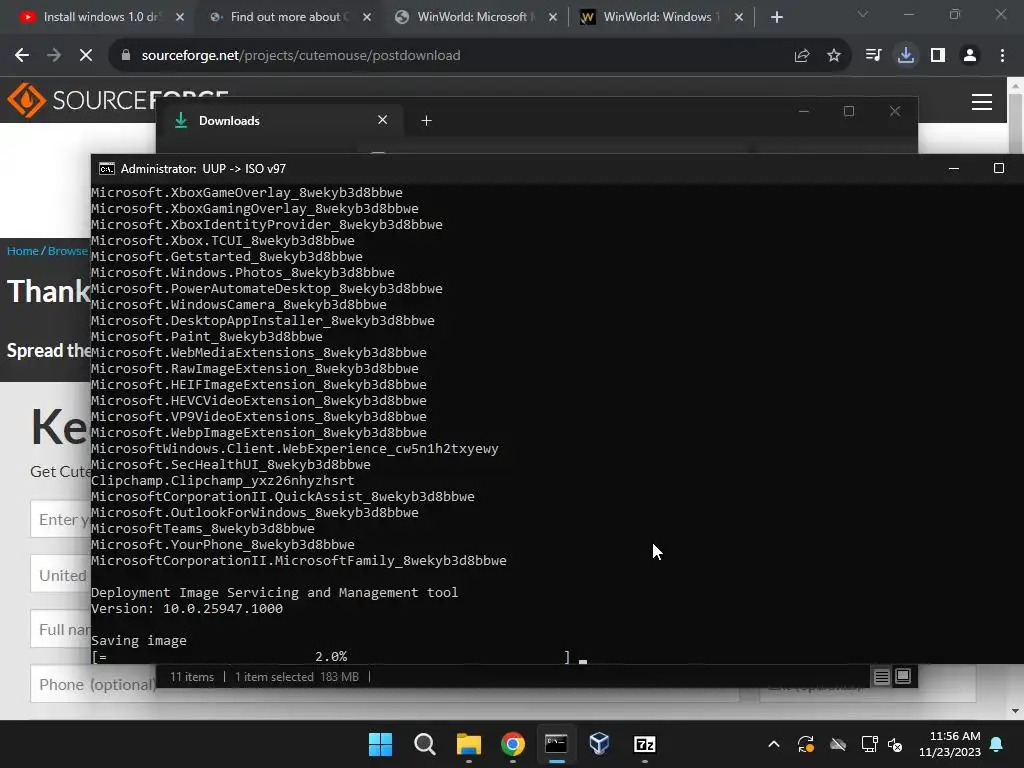Click the Chrome address bar URL
The image size is (1024, 768).
pos(301,56)
